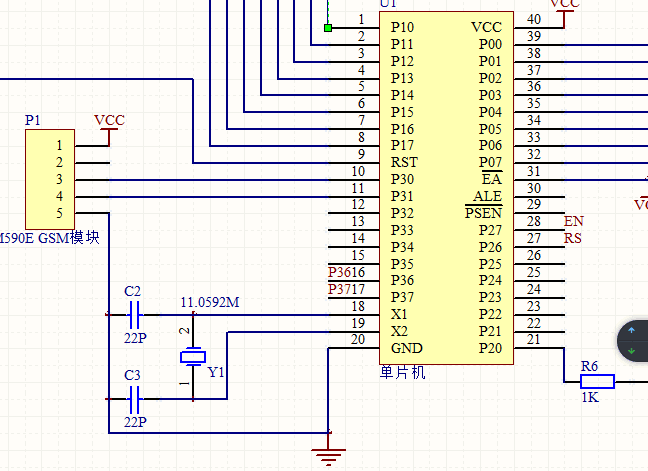Click the X1 pin name

(x=399, y=314)
